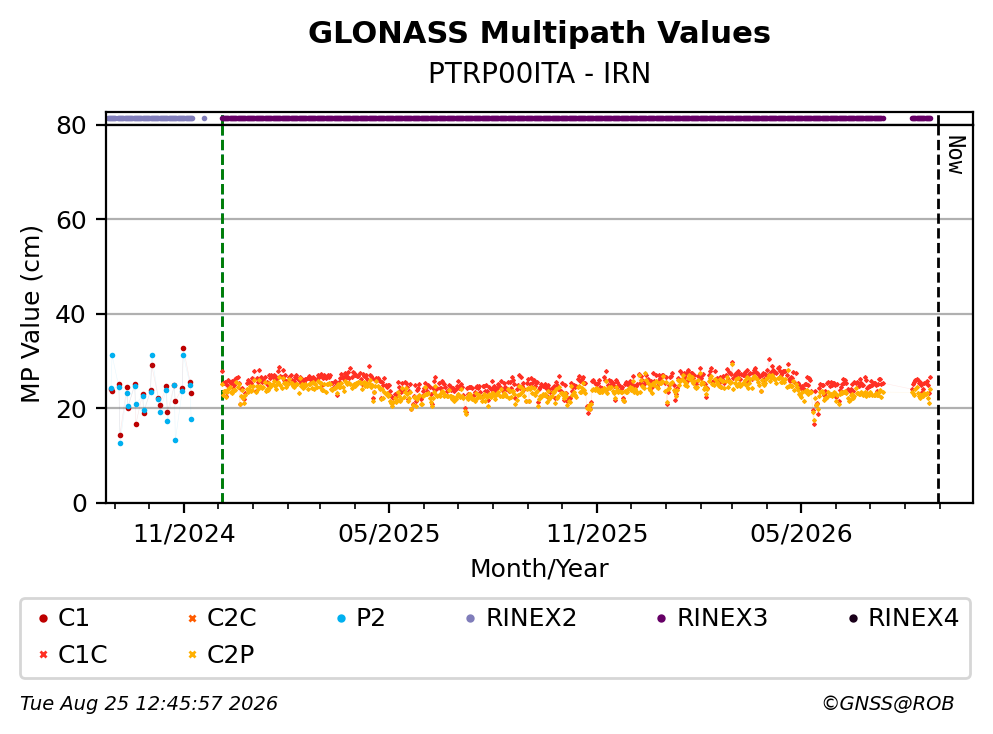Click the C1C legend marker

pyautogui.click(x=43, y=654)
